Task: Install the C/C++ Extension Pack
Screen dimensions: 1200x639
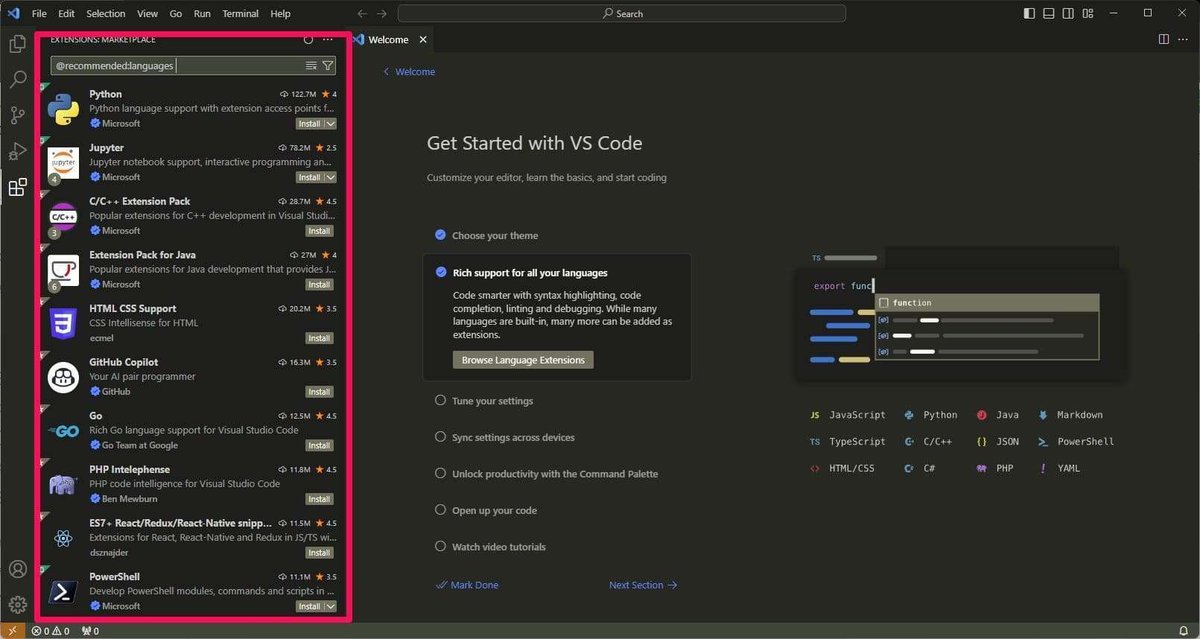Action: click(x=319, y=231)
